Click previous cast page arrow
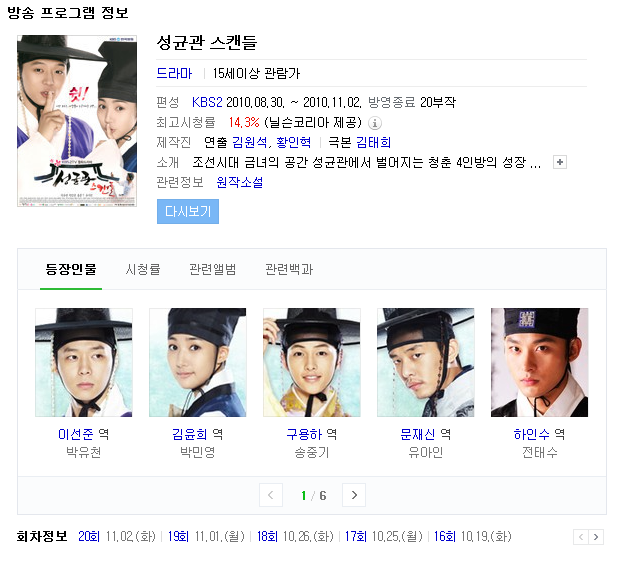This screenshot has width=630, height=561. tap(271, 495)
